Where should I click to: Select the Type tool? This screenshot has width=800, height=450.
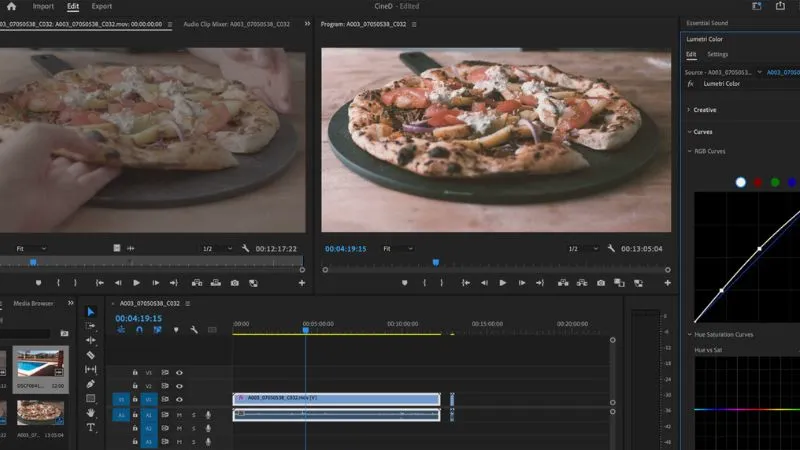[90, 427]
